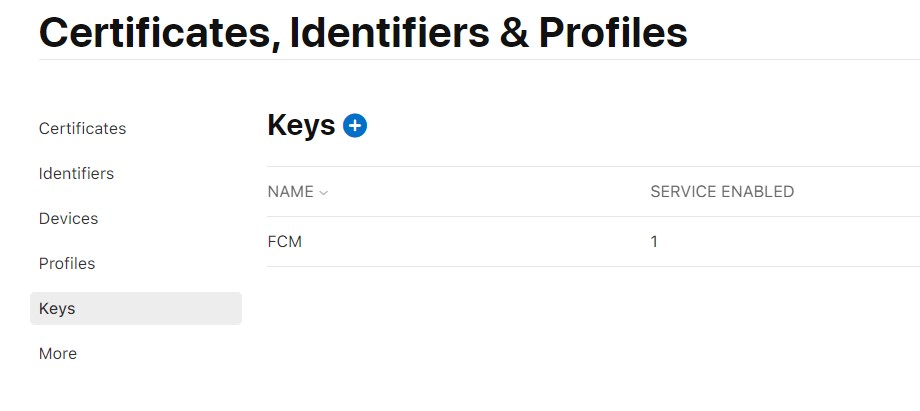Open the Devices sidebar item

[68, 219]
